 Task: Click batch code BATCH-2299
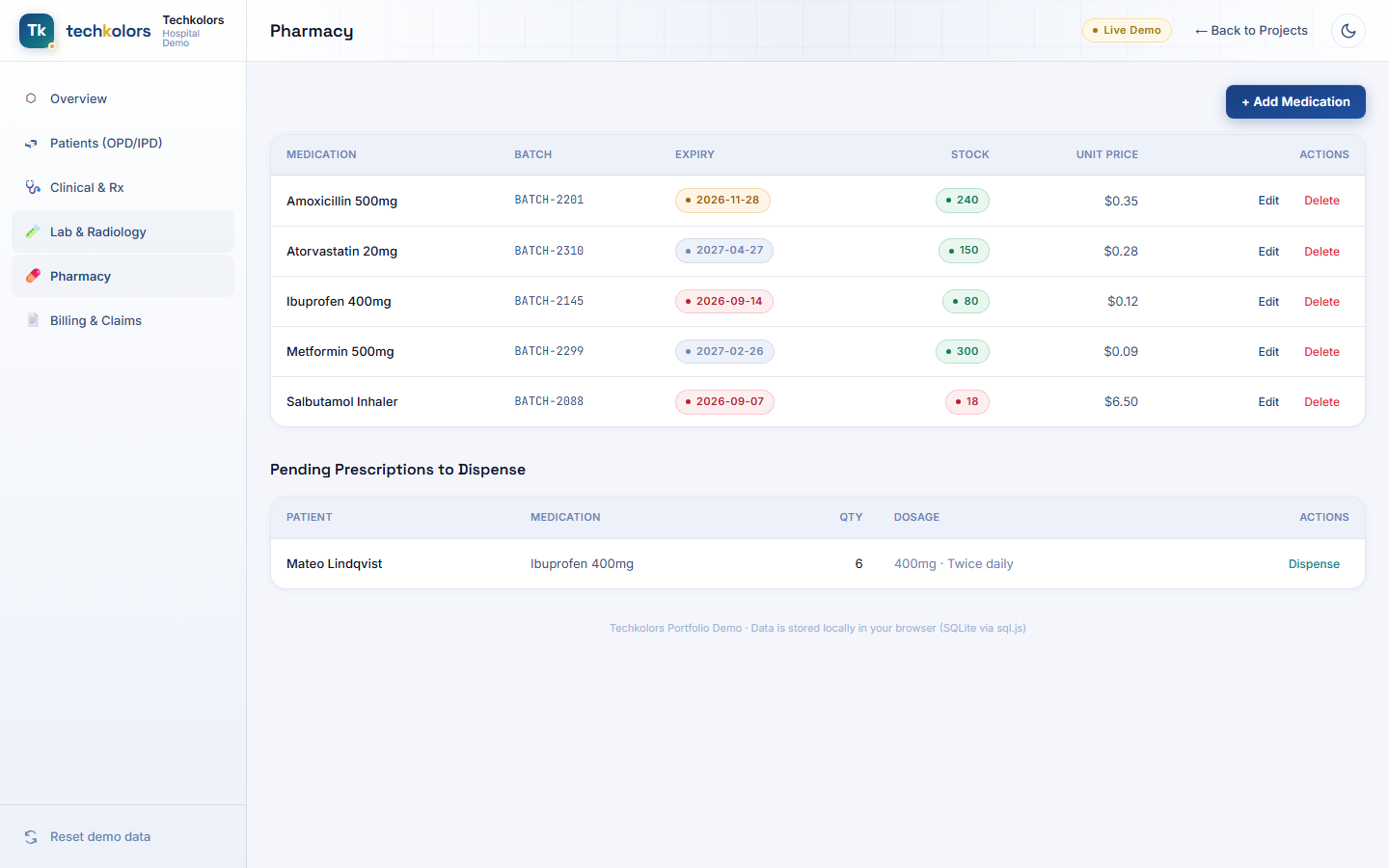coord(549,351)
